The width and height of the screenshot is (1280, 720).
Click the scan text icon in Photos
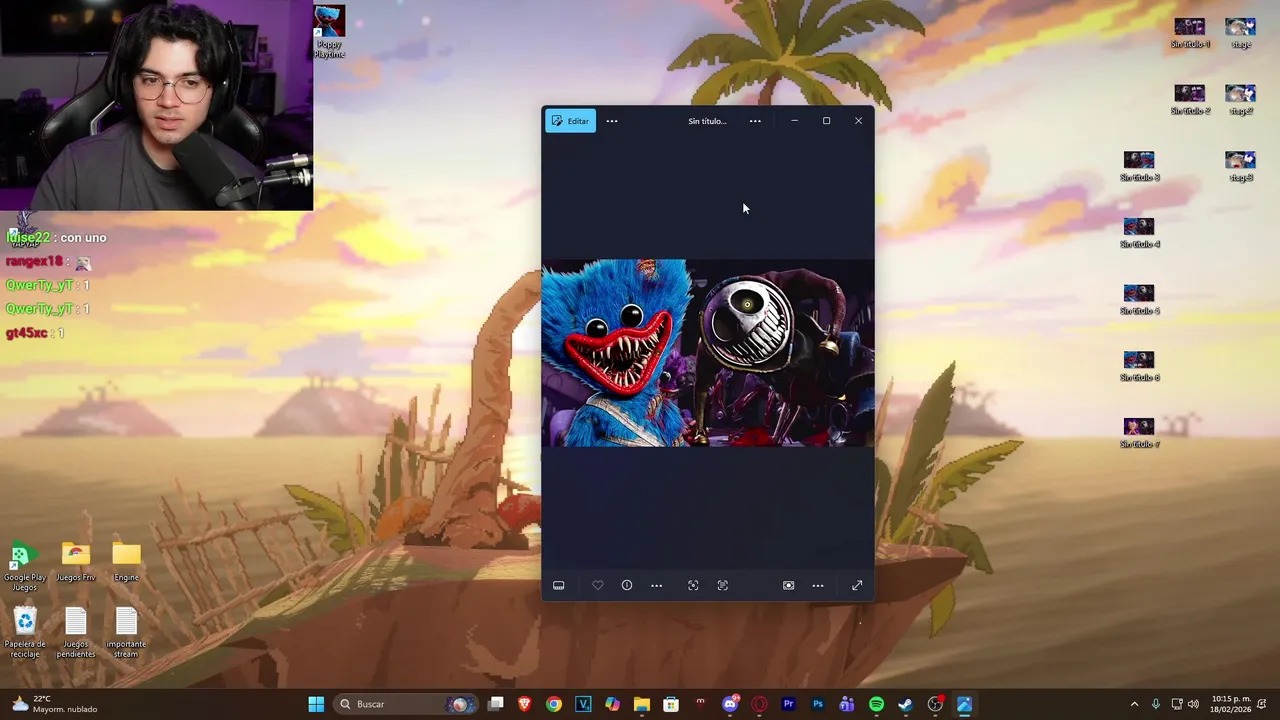point(723,585)
